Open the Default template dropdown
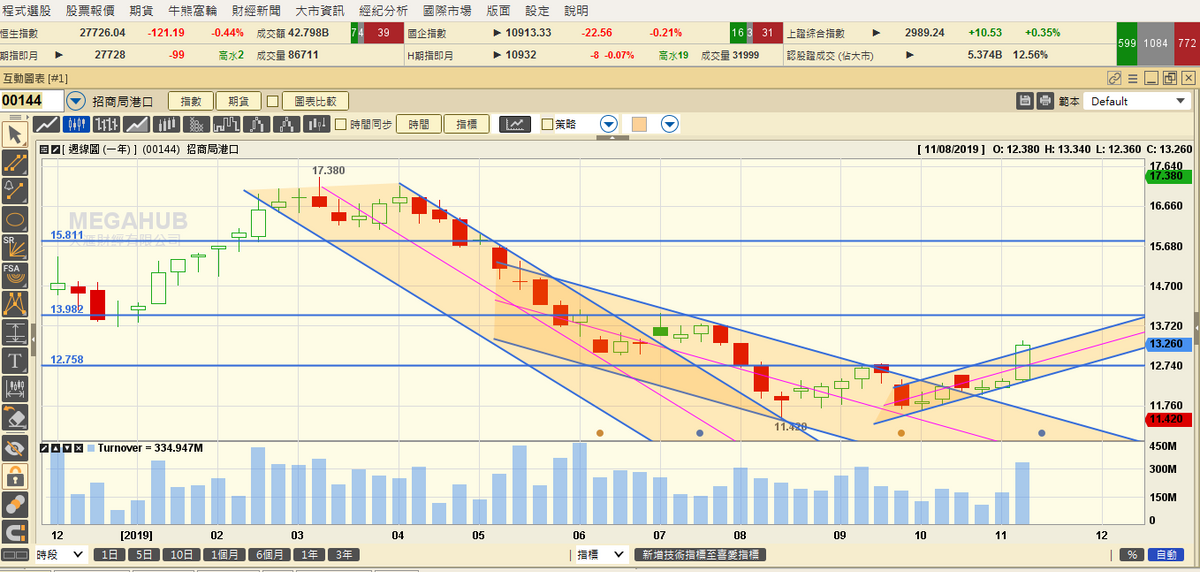 click(1138, 101)
